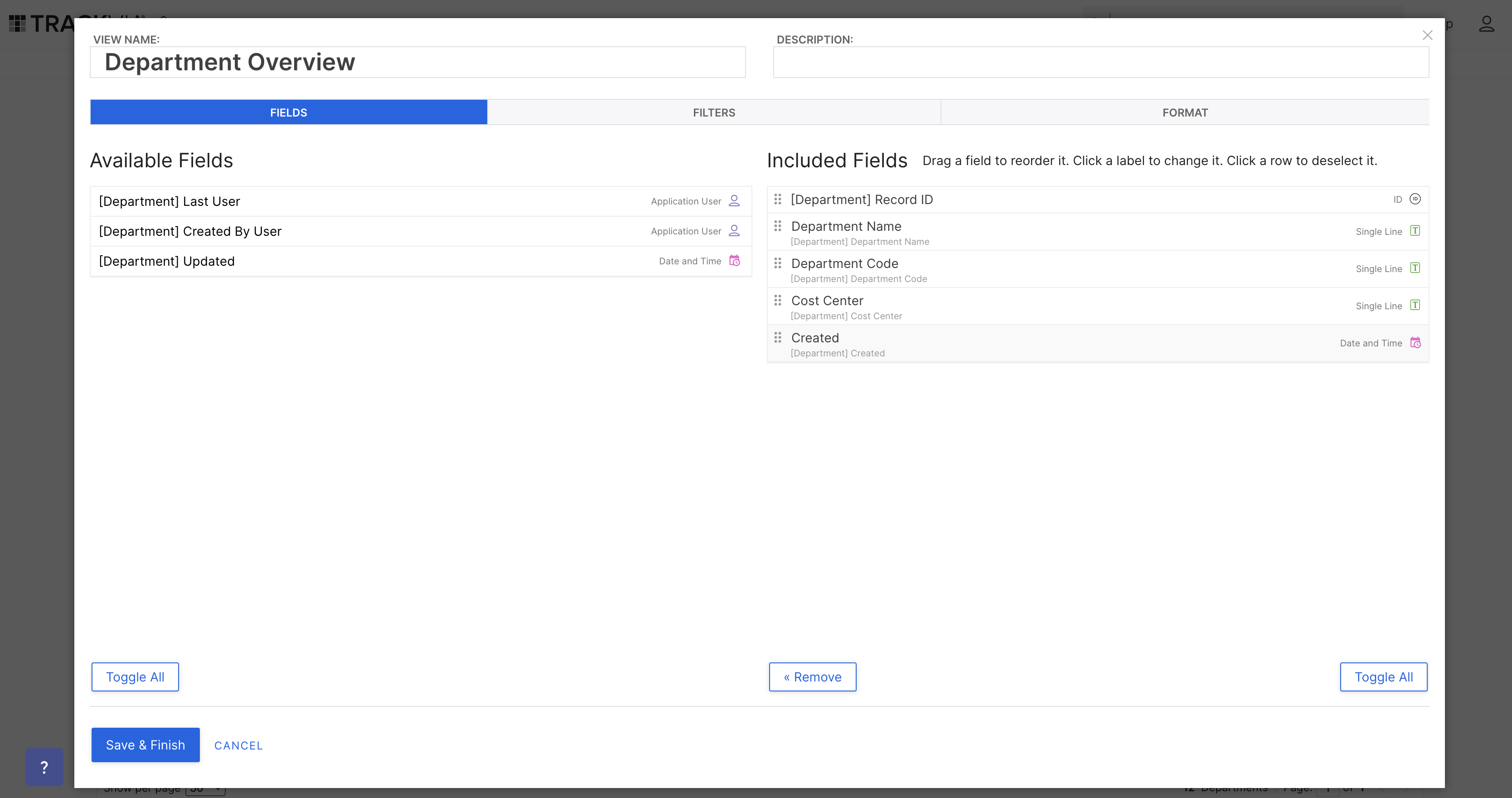Click the app grid icon by TrackVia logo
The image size is (1512, 798).
[x=17, y=24]
